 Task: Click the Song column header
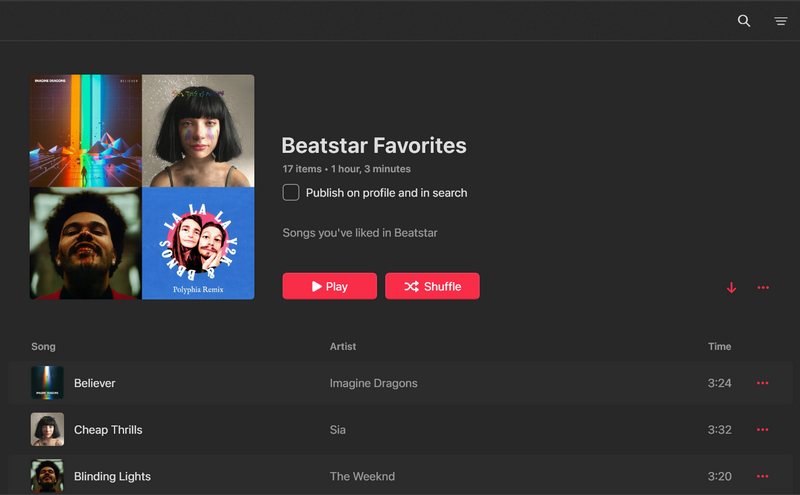pos(44,347)
